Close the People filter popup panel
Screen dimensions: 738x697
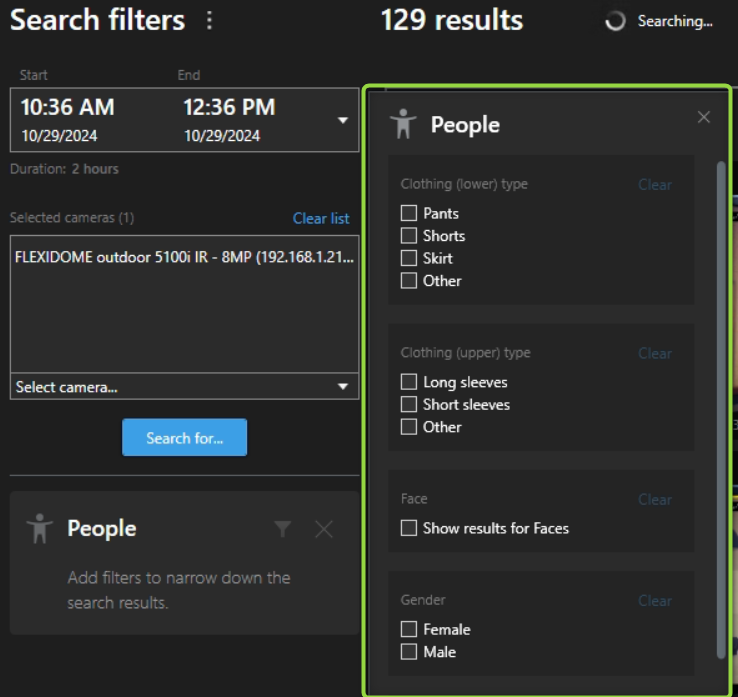click(x=704, y=117)
